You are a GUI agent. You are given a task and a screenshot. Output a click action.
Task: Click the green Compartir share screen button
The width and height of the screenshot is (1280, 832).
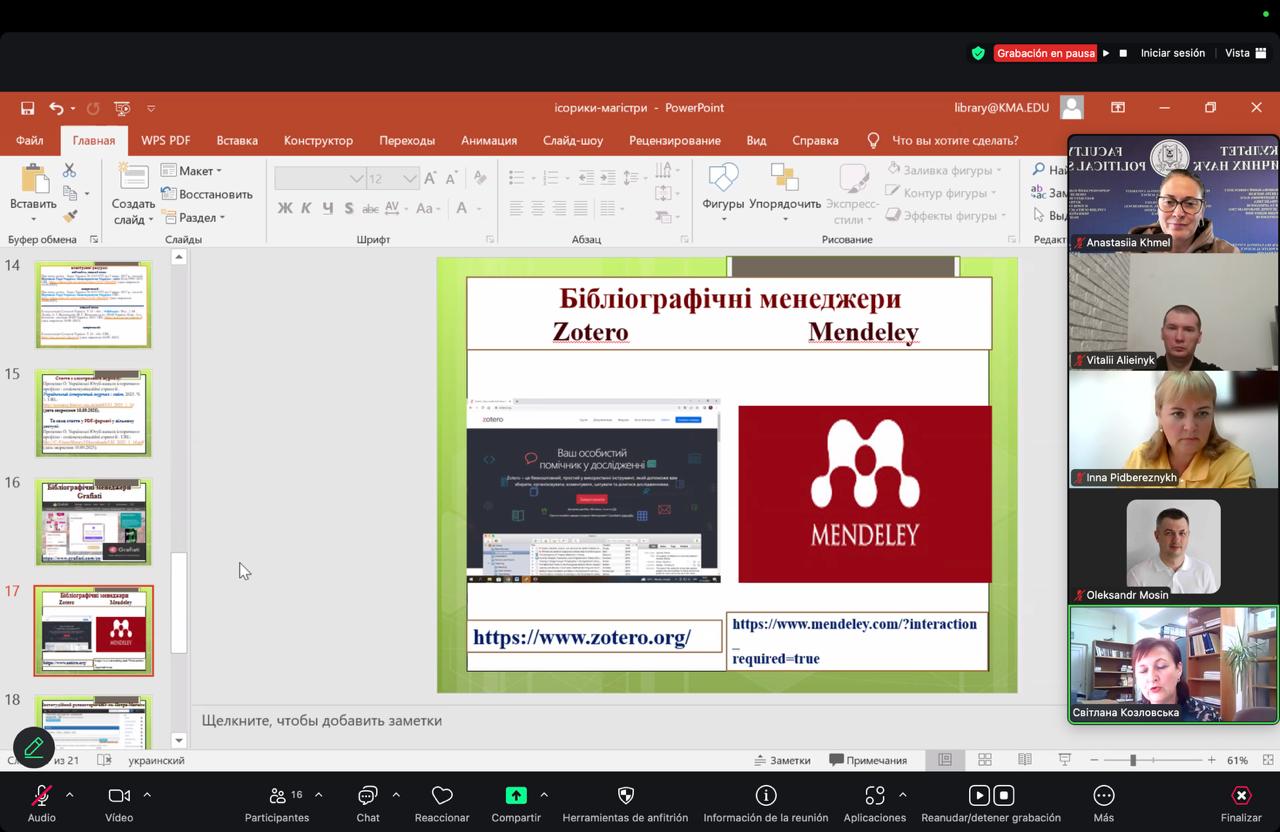click(x=516, y=803)
